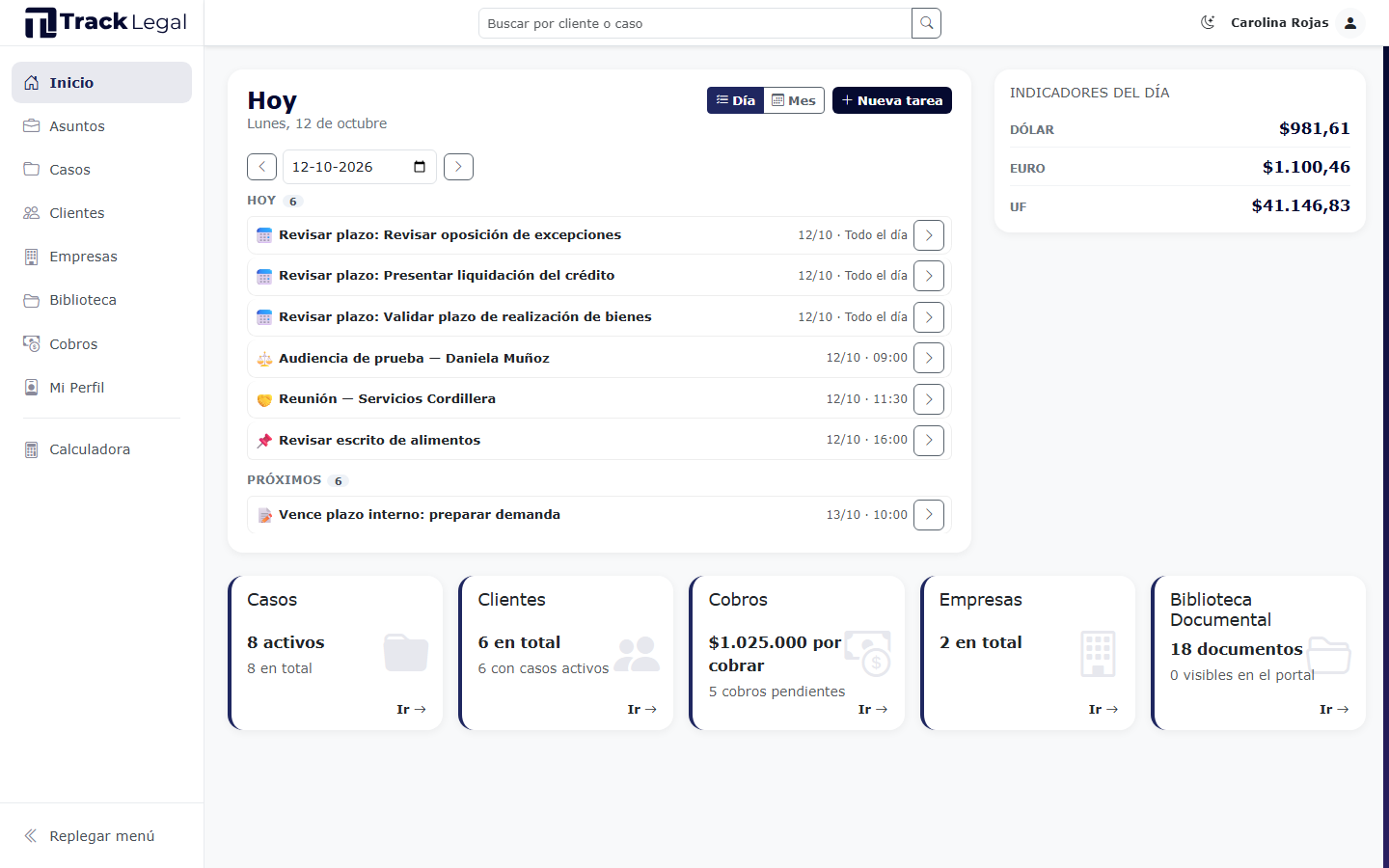Open the calendar picker icon in date field

coord(420,167)
